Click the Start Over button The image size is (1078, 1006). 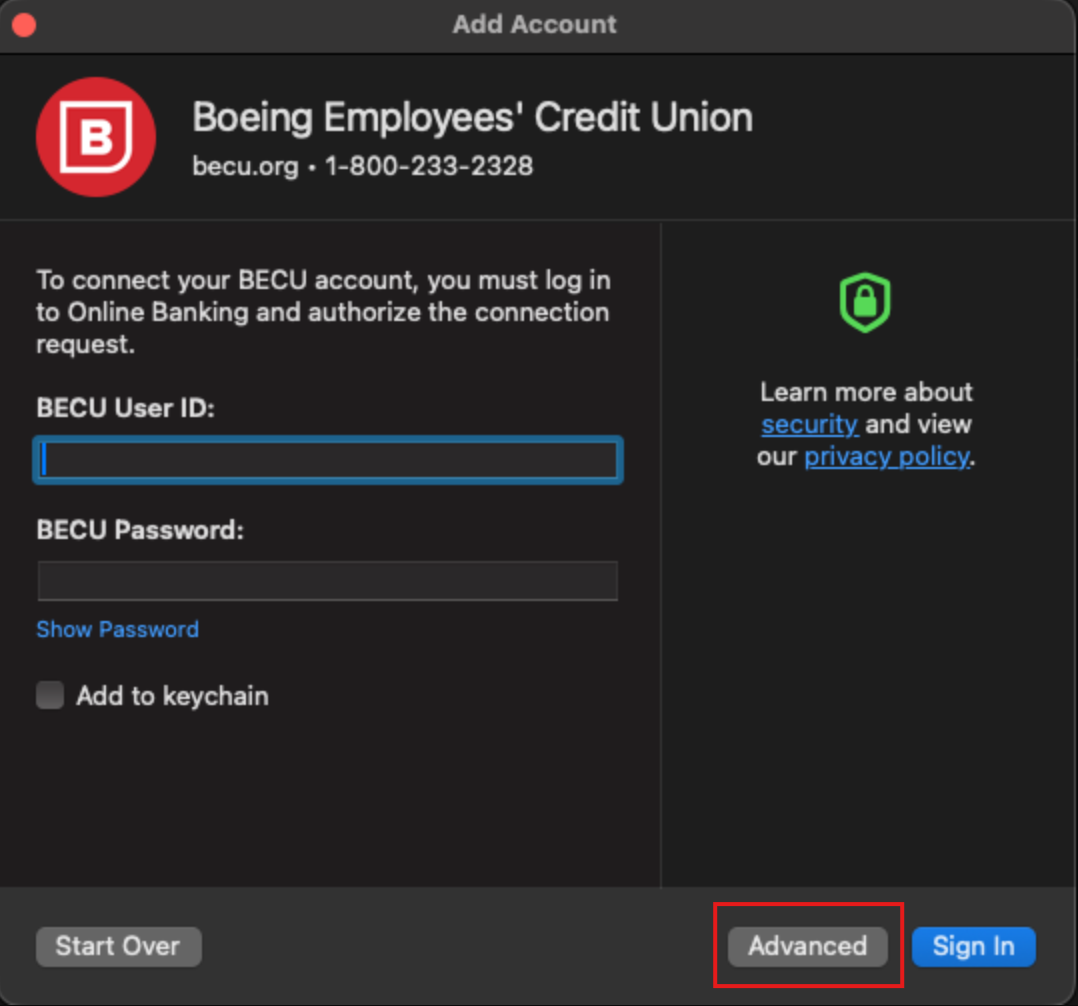[x=119, y=946]
